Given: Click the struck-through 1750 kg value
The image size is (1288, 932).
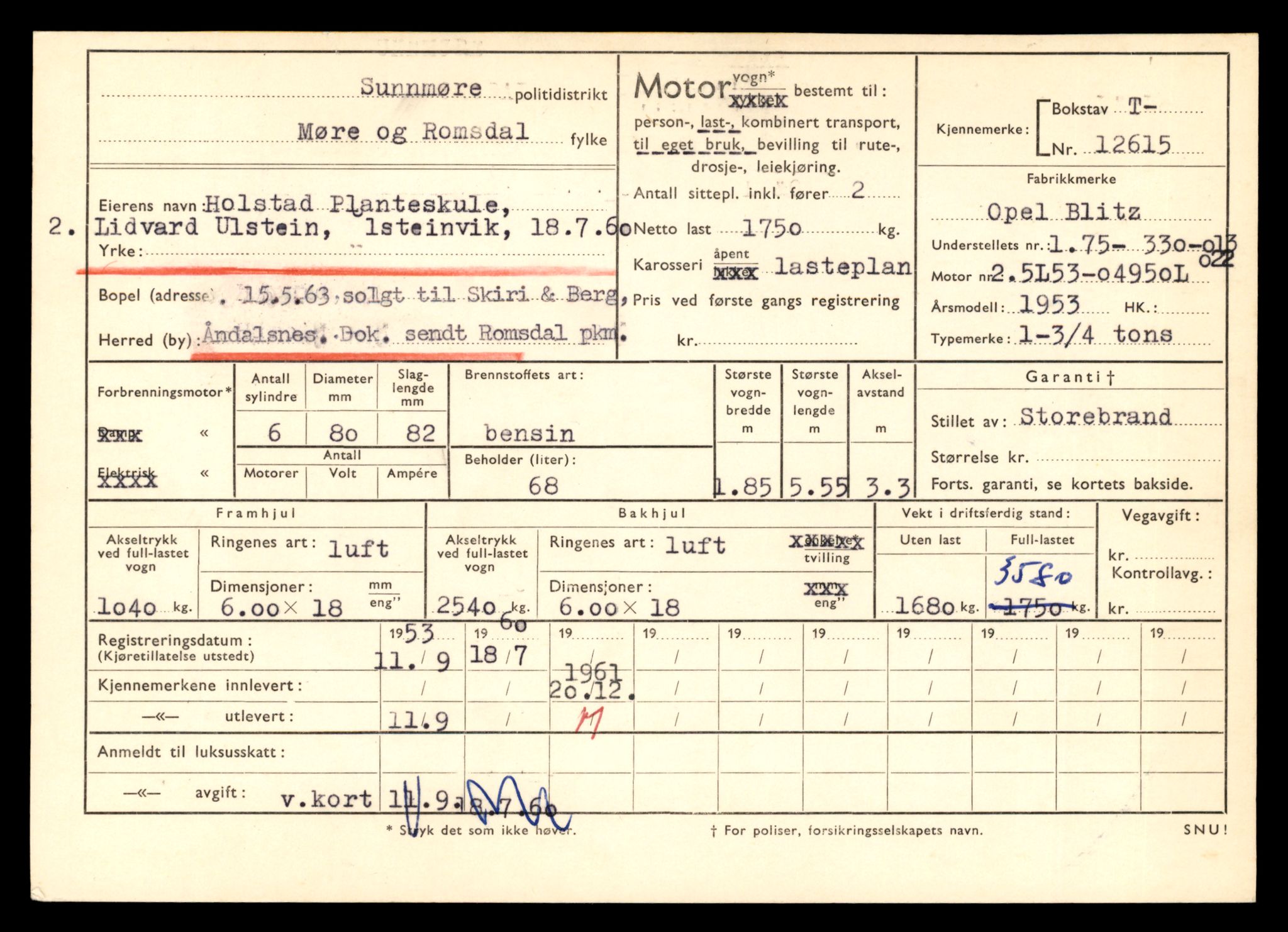Looking at the screenshot, I should tap(1030, 607).
